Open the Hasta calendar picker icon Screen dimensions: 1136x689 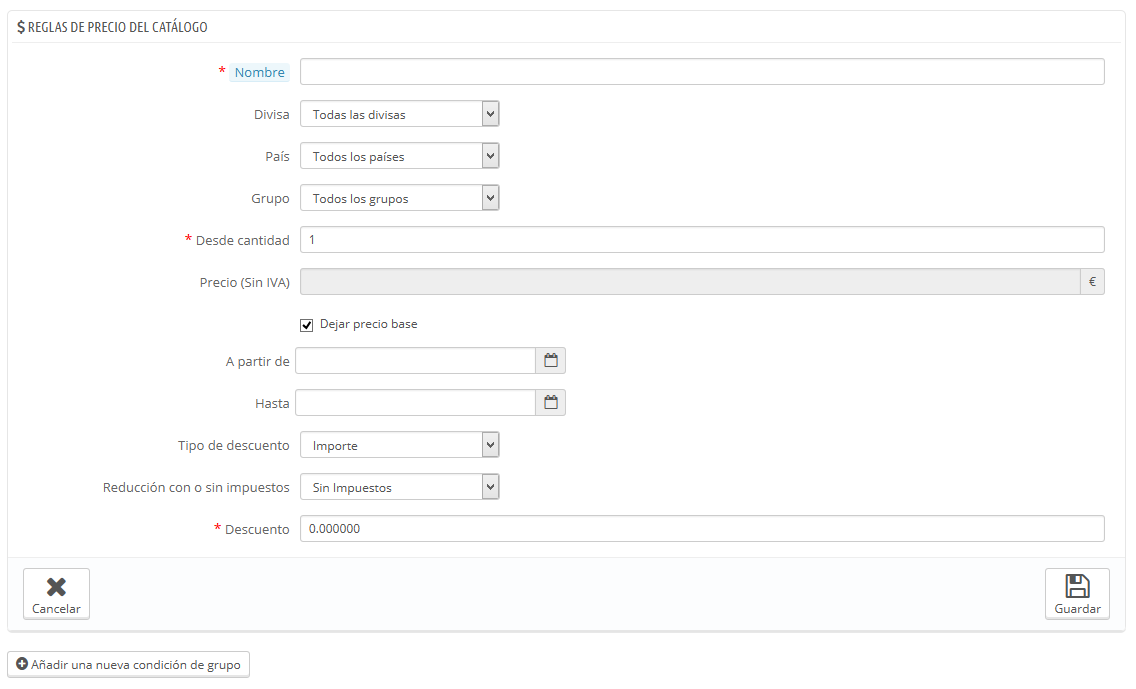[x=551, y=403]
